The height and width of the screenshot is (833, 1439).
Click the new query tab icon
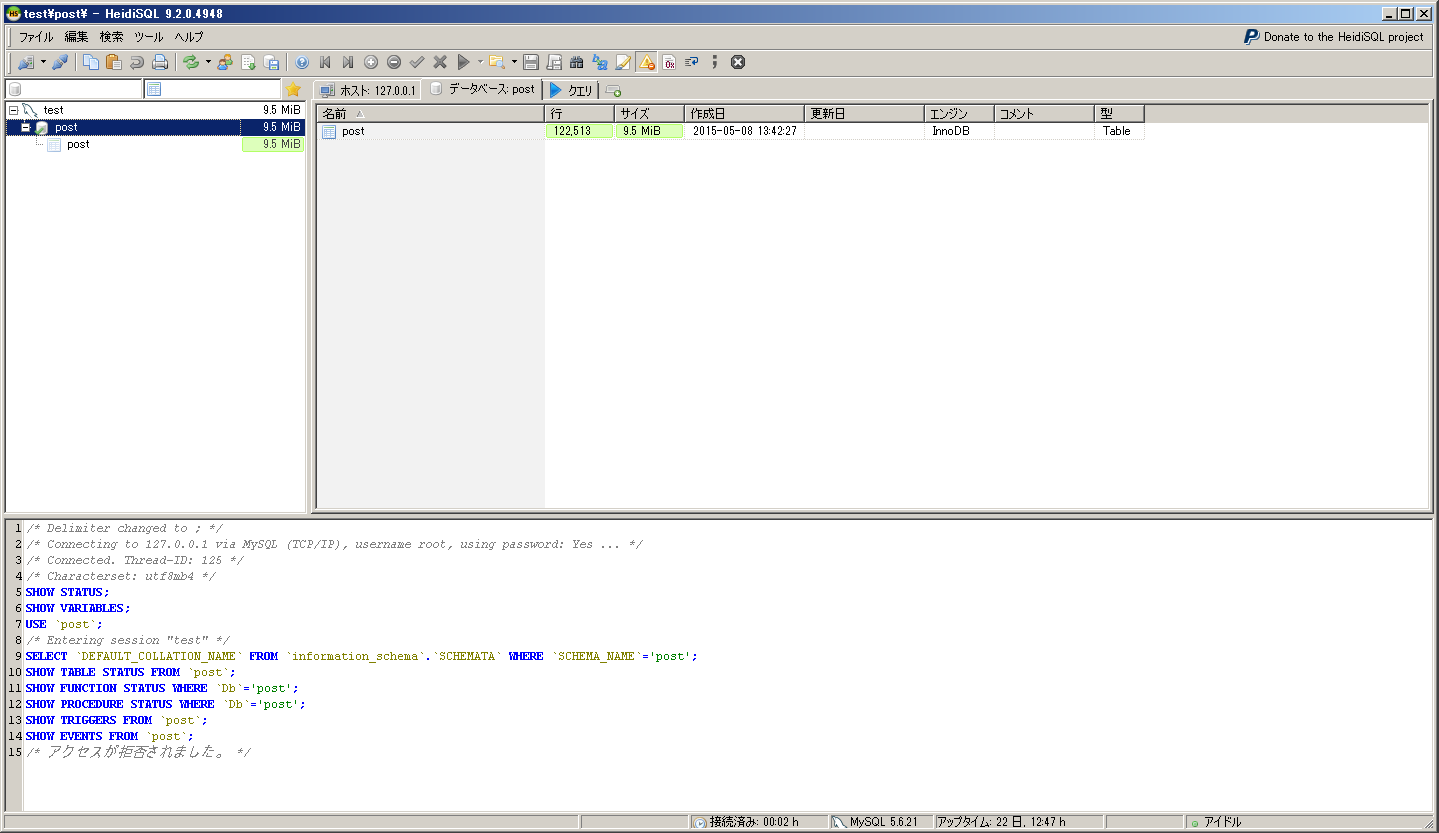tap(613, 91)
